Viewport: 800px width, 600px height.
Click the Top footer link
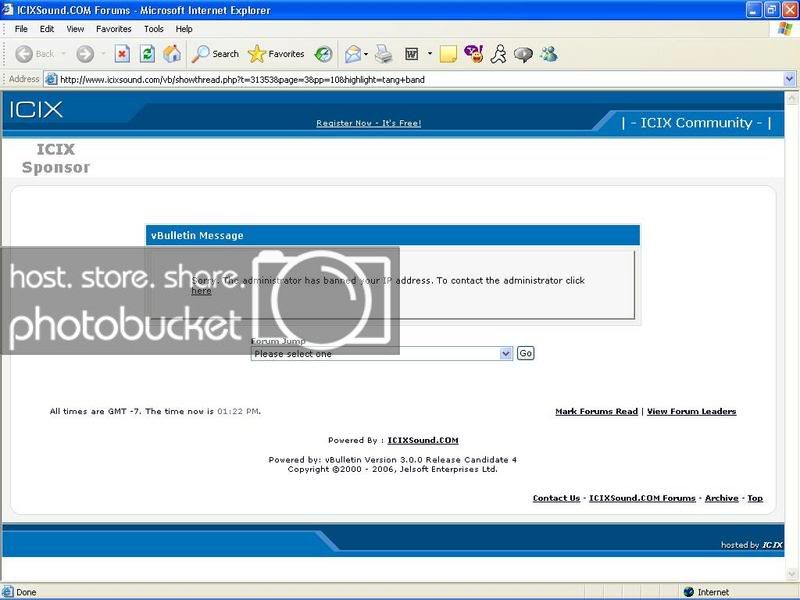755,498
